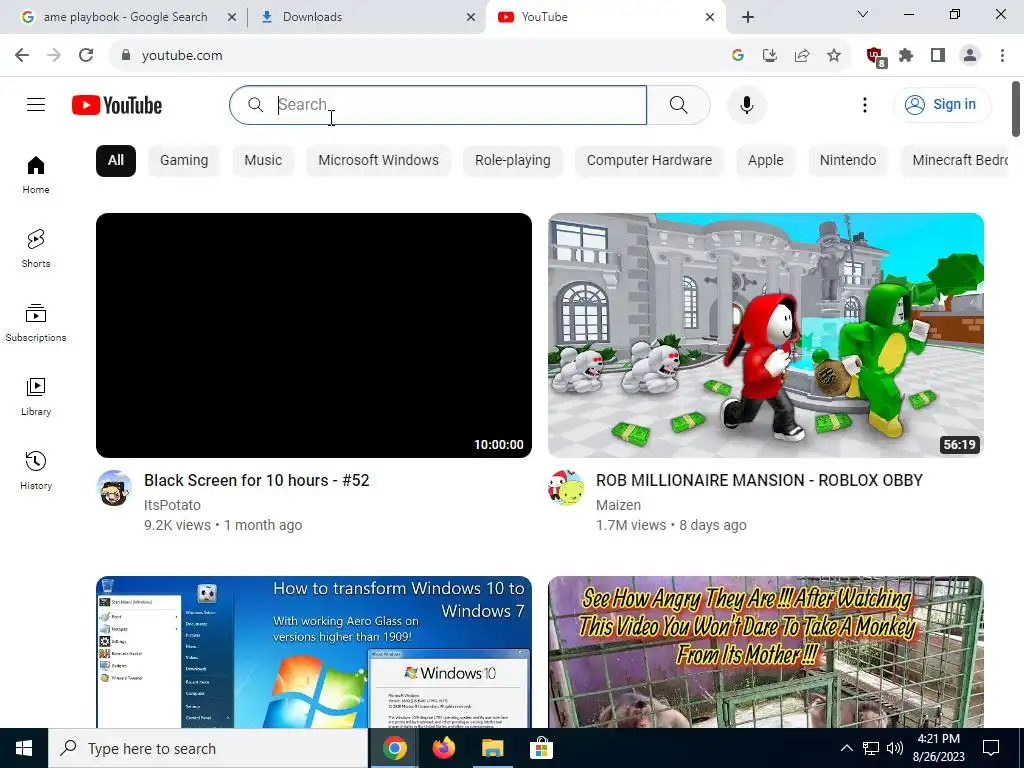Open the YouTube hamburger guide menu
Screen dimensions: 1024x768
[x=36, y=104]
